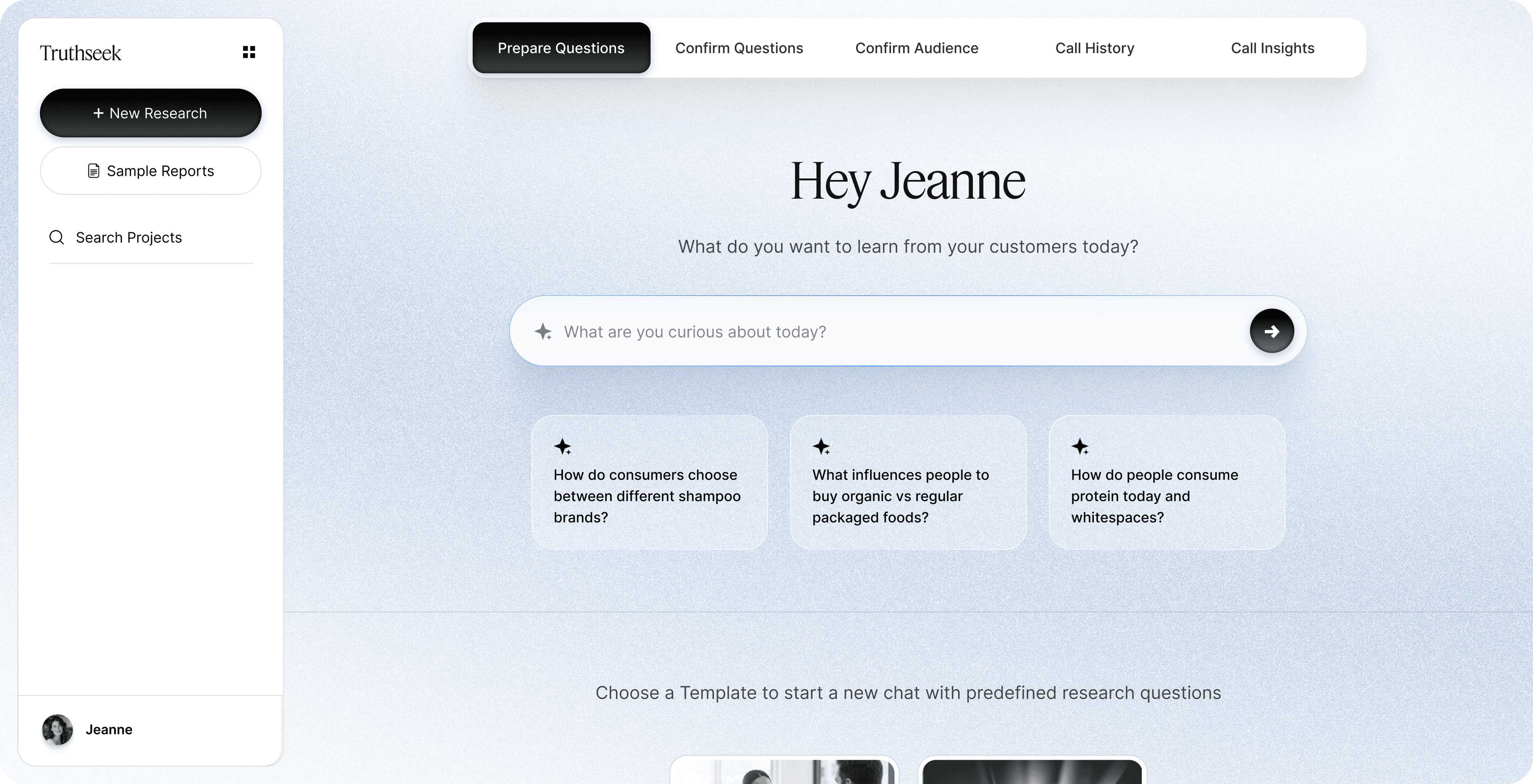The image size is (1533, 784).
Task: Click the search magnifier icon
Action: tap(57, 238)
